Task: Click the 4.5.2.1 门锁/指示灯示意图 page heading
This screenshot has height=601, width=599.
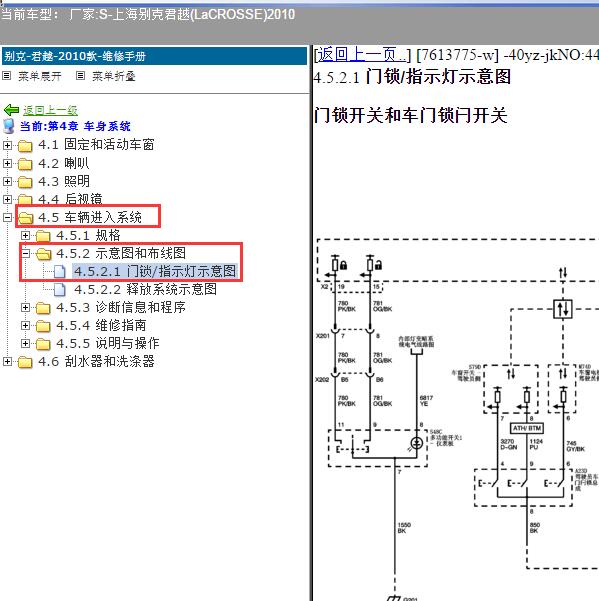Action: [412, 77]
